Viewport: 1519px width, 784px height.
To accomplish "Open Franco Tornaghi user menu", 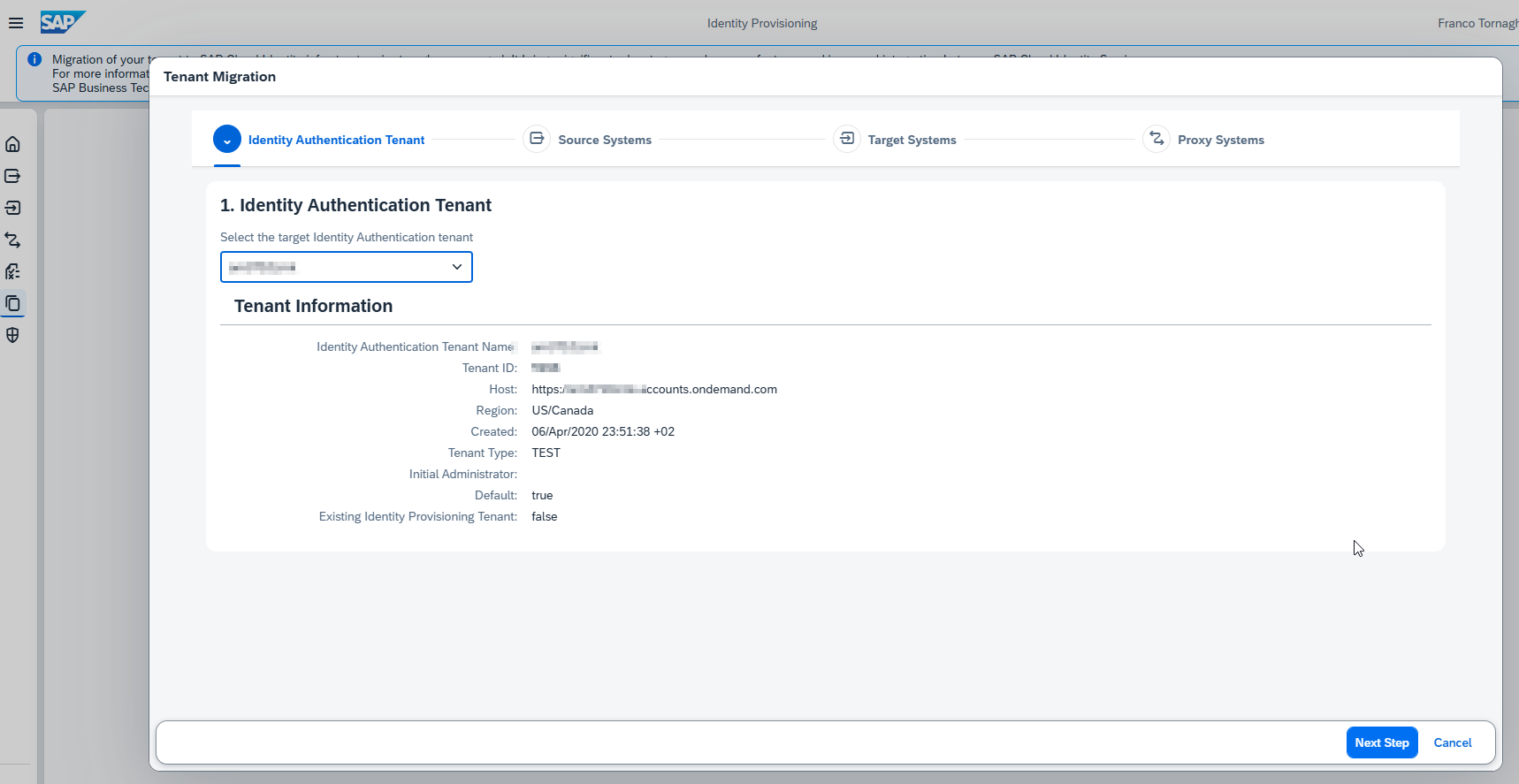I will (1477, 23).
